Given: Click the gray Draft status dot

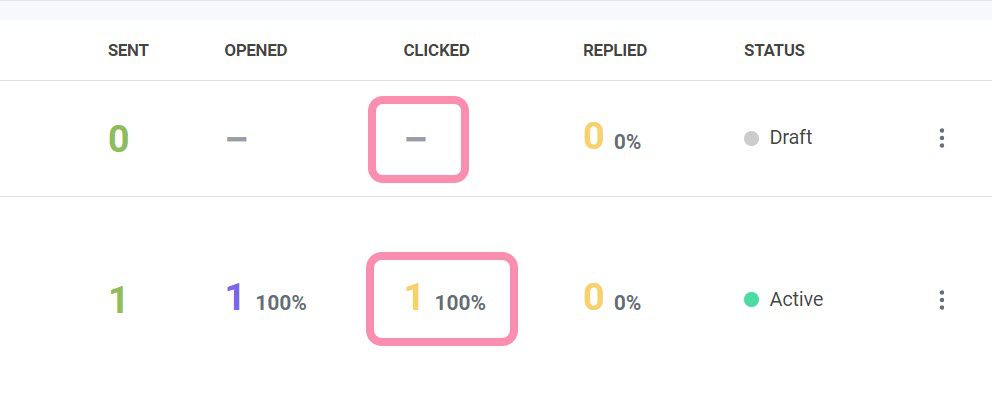Looking at the screenshot, I should 752,138.
